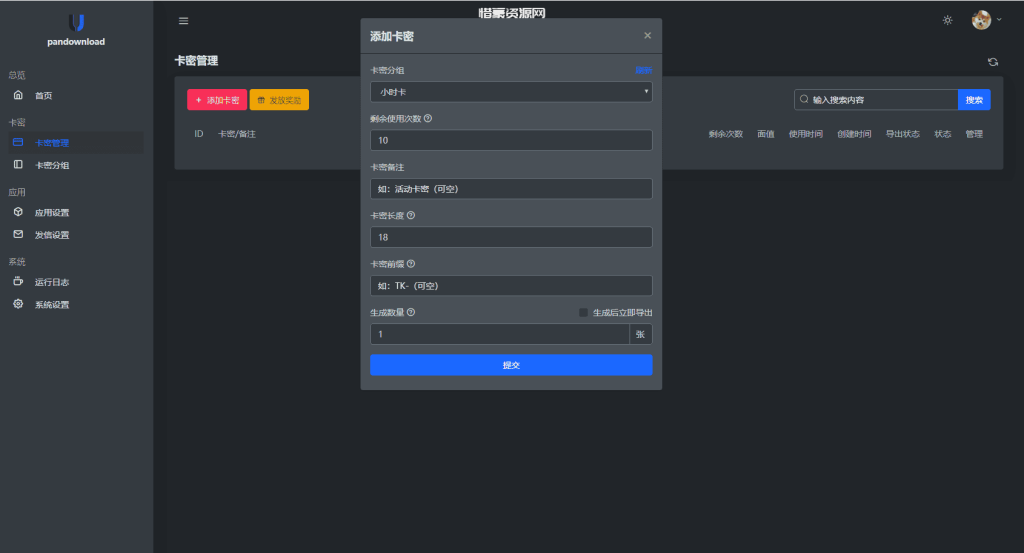Submit the form with 提交 button

tap(511, 365)
